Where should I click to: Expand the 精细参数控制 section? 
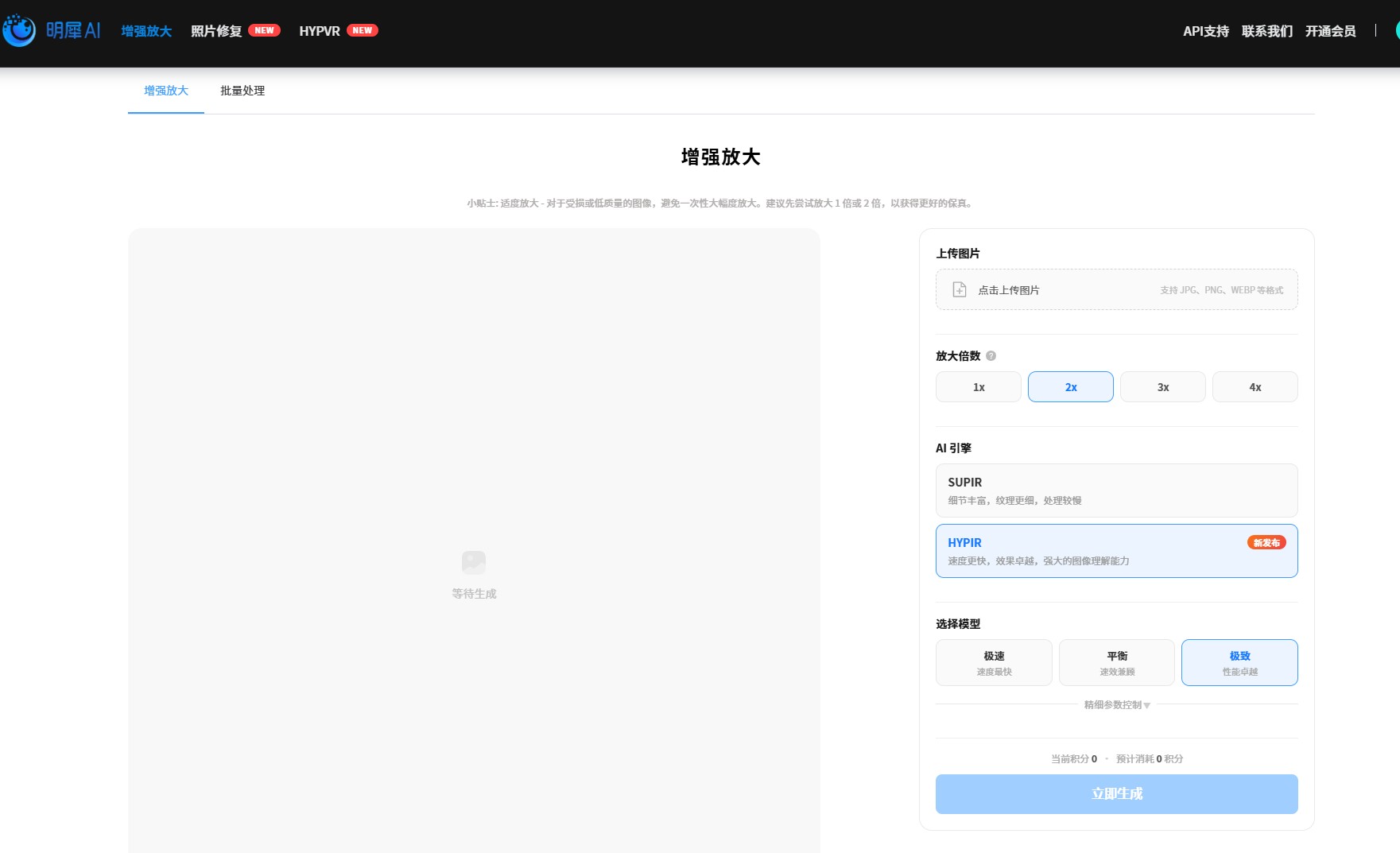pyautogui.click(x=1115, y=704)
